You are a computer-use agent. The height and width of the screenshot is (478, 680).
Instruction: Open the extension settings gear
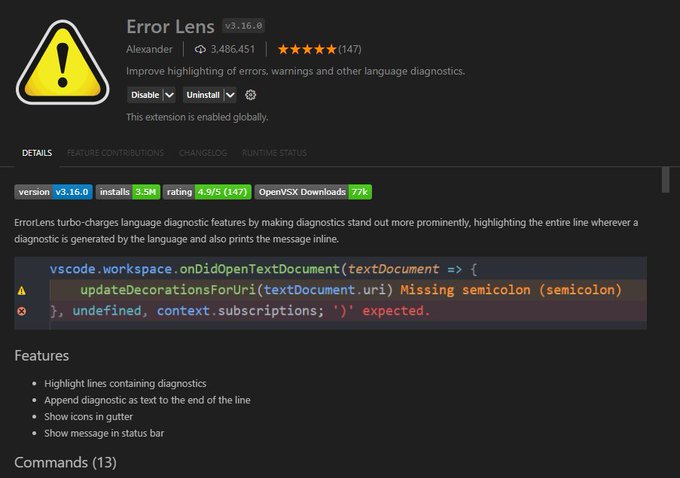(250, 95)
